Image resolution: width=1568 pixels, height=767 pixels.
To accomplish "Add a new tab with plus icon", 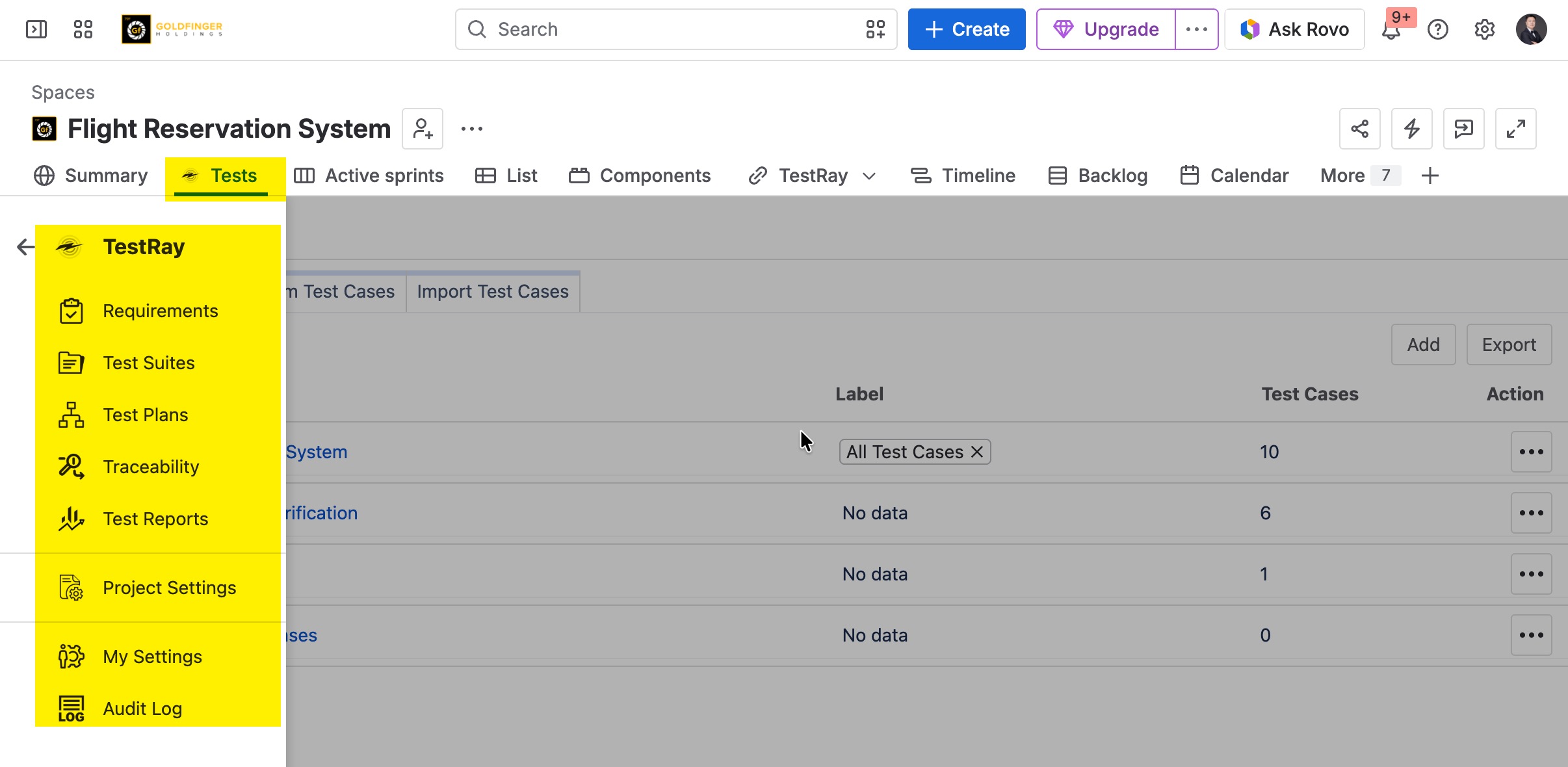I will (1430, 175).
